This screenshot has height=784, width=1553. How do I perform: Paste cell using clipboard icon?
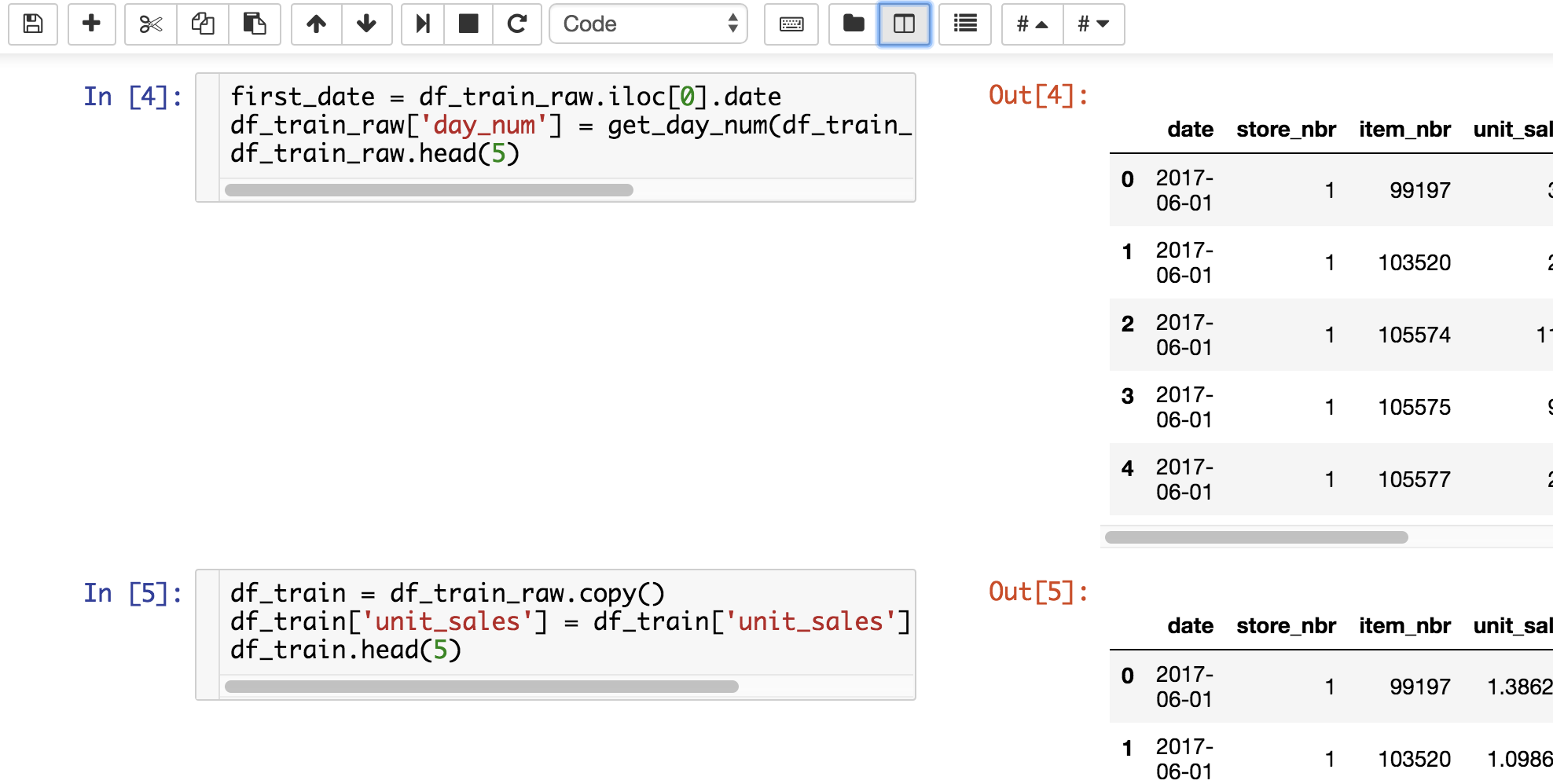pyautogui.click(x=254, y=24)
